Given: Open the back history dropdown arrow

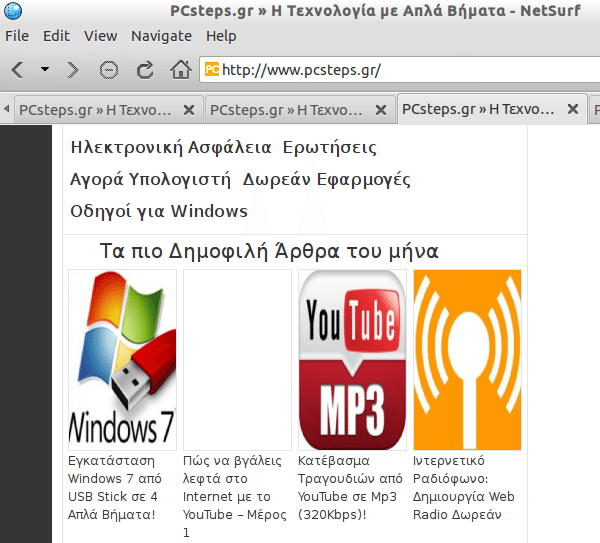Looking at the screenshot, I should point(45,70).
